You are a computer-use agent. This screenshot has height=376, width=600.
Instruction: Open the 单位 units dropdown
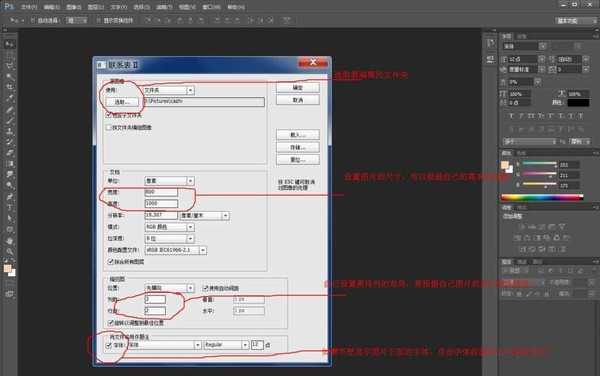169,181
